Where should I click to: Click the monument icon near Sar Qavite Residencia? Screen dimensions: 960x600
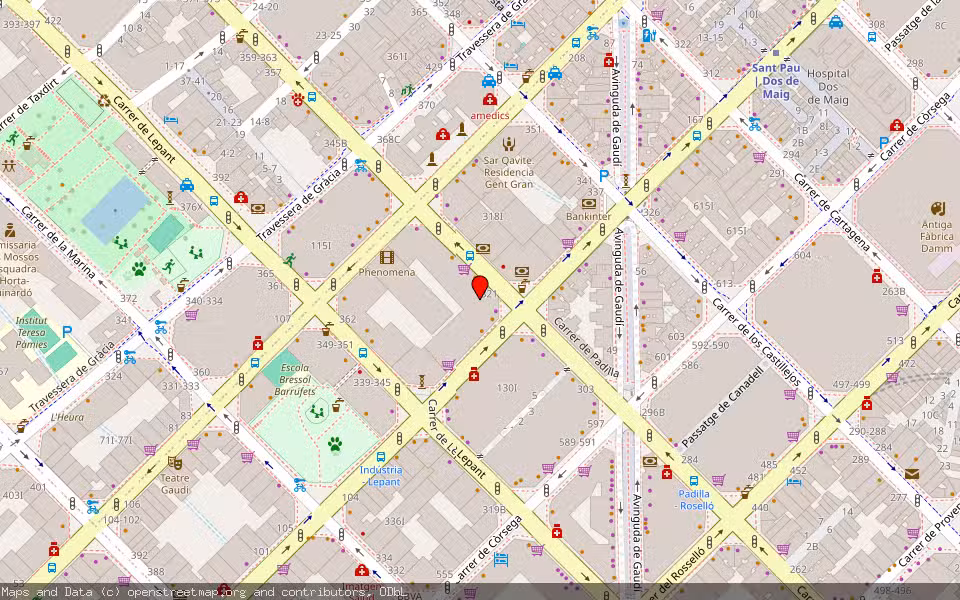pos(461,133)
